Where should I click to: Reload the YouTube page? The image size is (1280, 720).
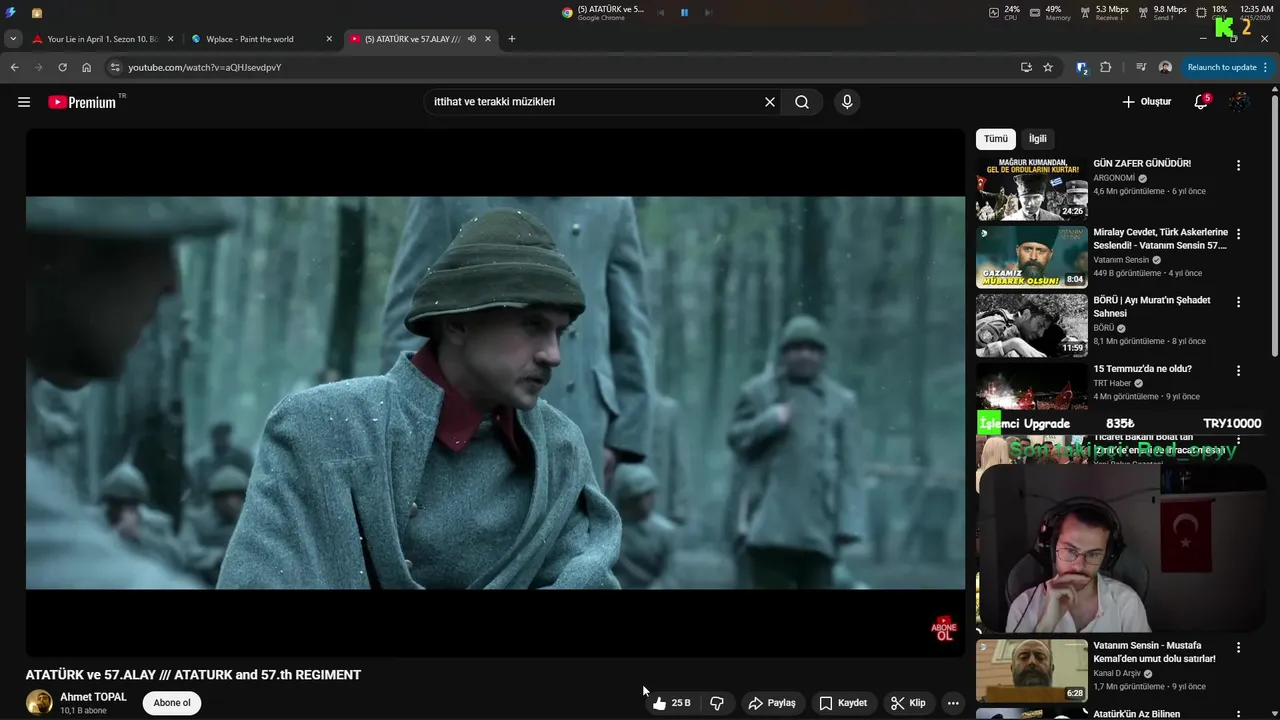click(x=62, y=67)
